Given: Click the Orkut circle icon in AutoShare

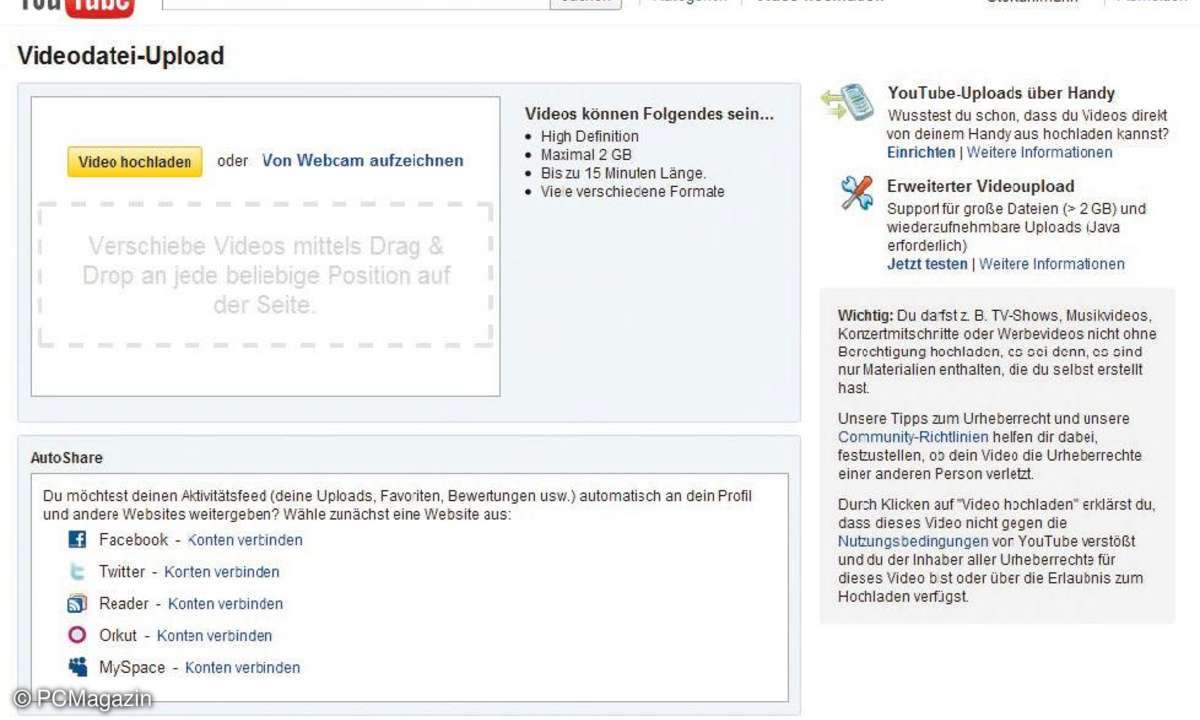Looking at the screenshot, I should tap(77, 635).
